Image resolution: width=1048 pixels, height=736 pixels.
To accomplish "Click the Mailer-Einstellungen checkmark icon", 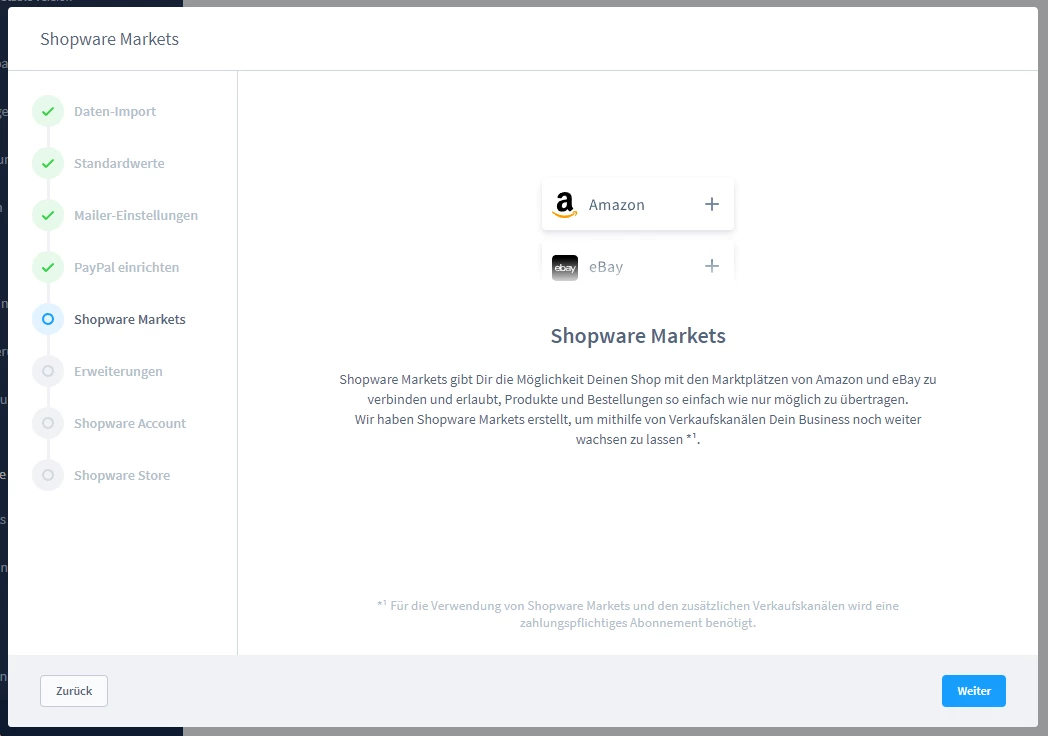I will pyautogui.click(x=48, y=215).
